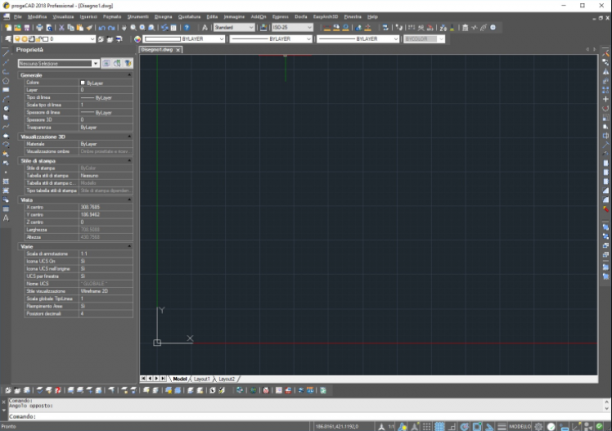Select the Line tool in left toolbar
Image resolution: width=612 pixels, height=431 pixels.
pyautogui.click(x=5, y=53)
